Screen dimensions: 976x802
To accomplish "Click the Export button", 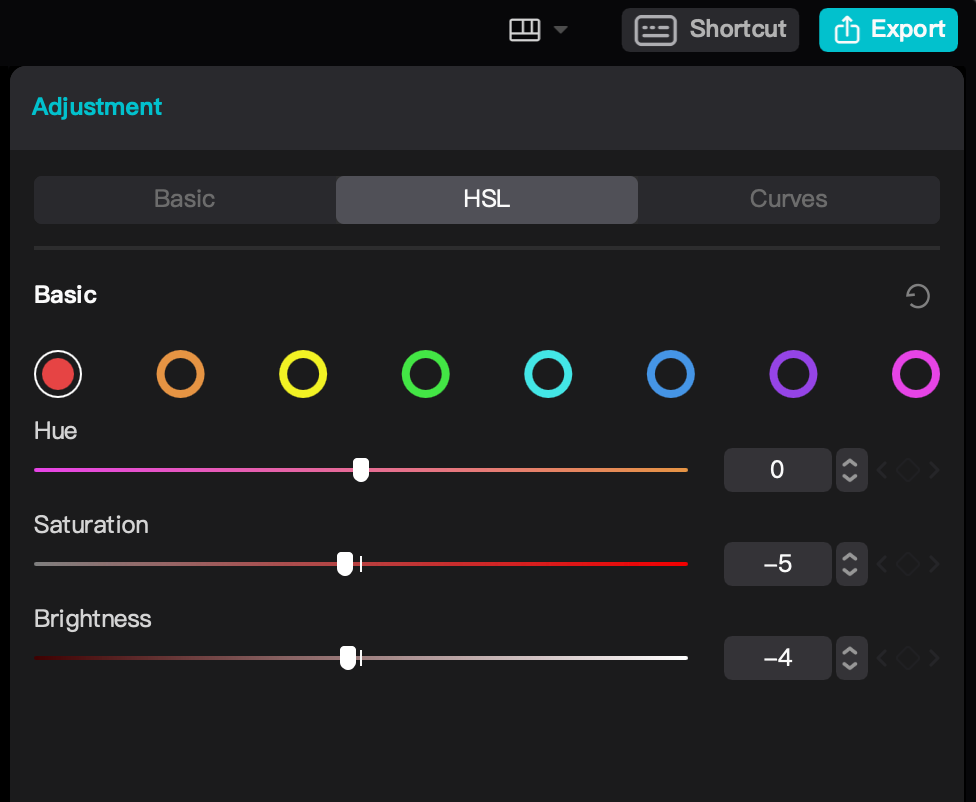I will [x=888, y=30].
